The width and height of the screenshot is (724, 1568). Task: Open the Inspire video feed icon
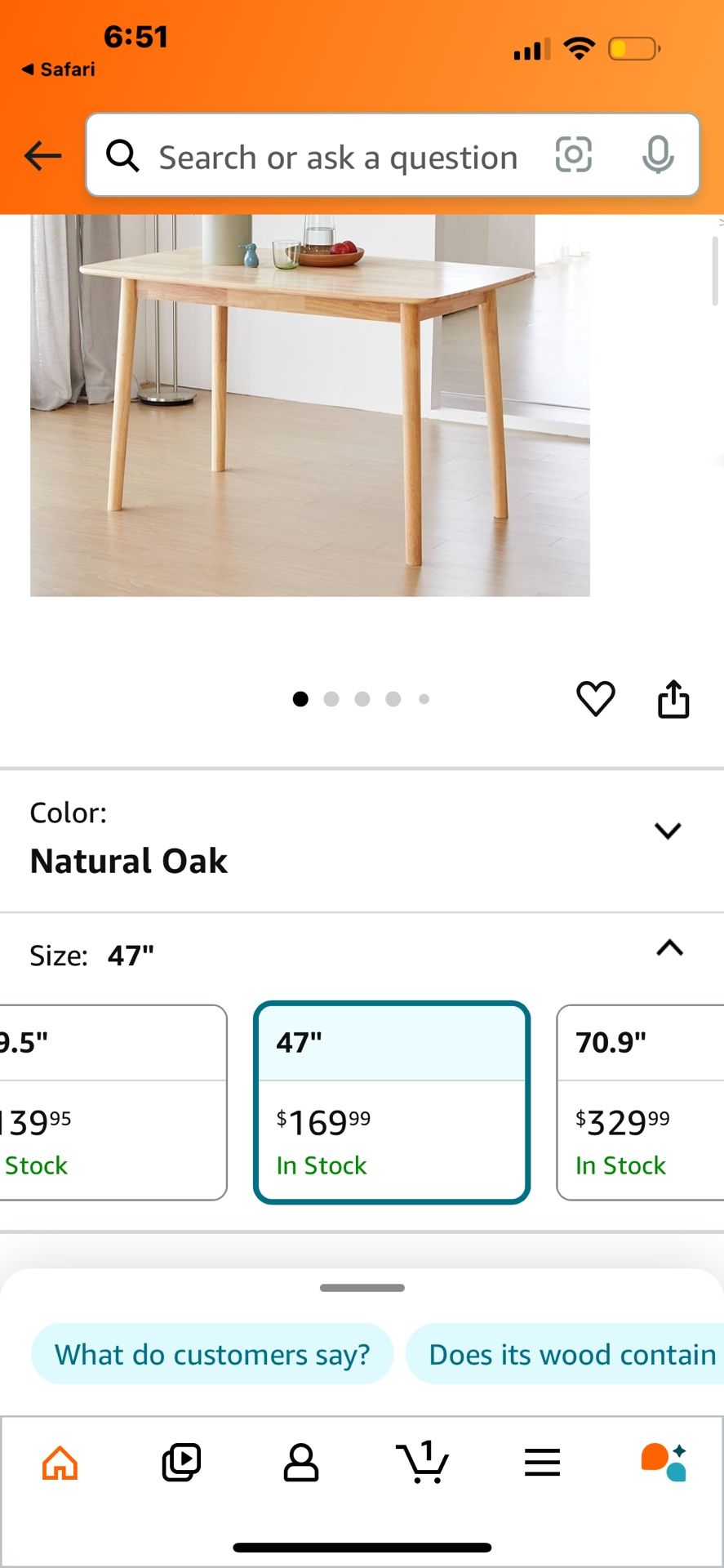(181, 1462)
